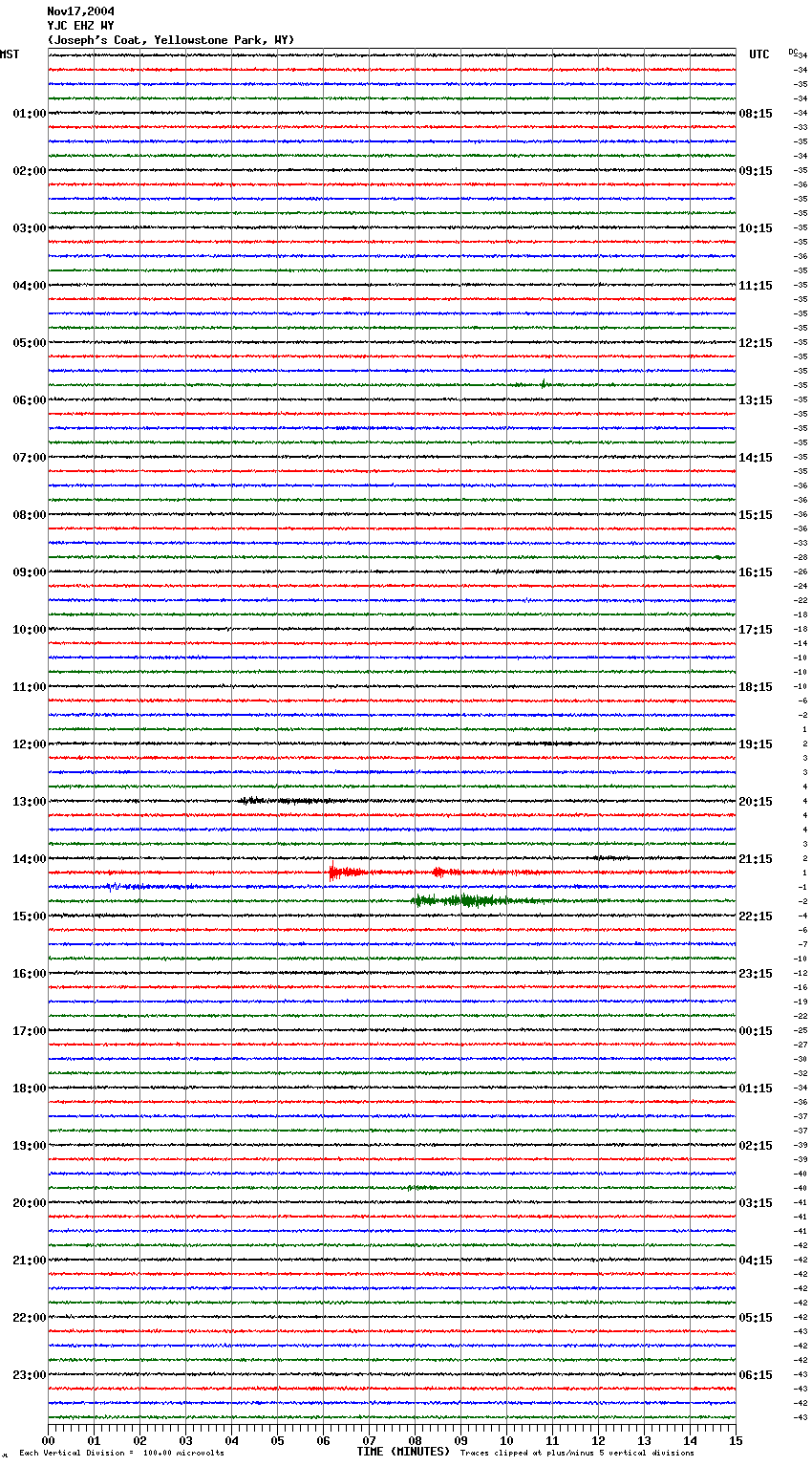
Task: Select the "04:00" MST hour label
Action: [x=30, y=286]
